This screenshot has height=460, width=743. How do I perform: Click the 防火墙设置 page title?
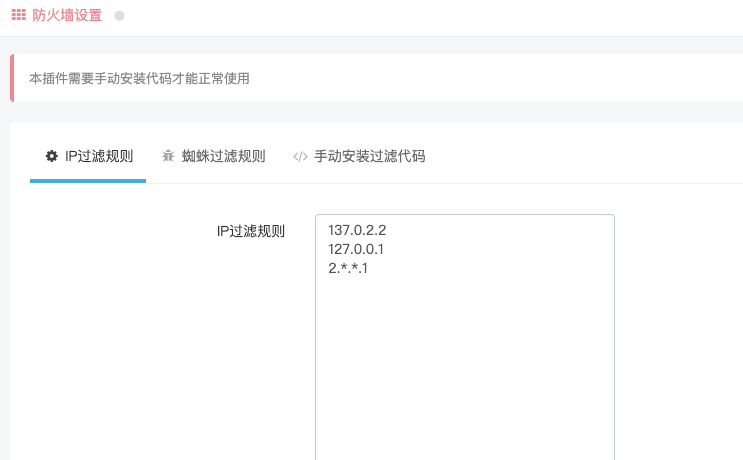67,15
